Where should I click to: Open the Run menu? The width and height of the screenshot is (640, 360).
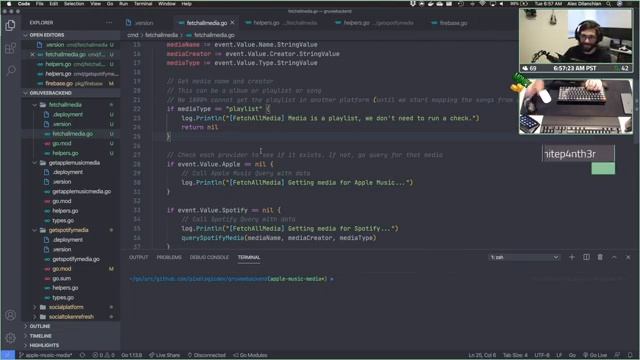coord(123,4)
